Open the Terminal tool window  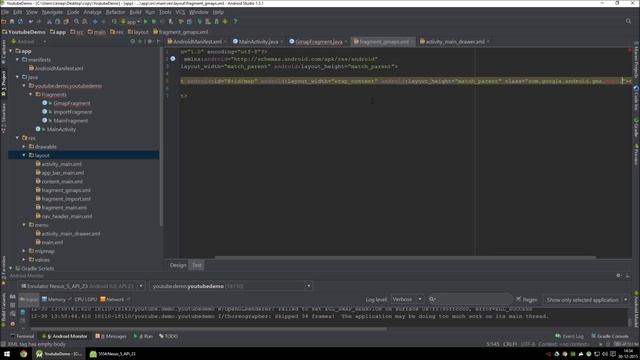[22, 336]
